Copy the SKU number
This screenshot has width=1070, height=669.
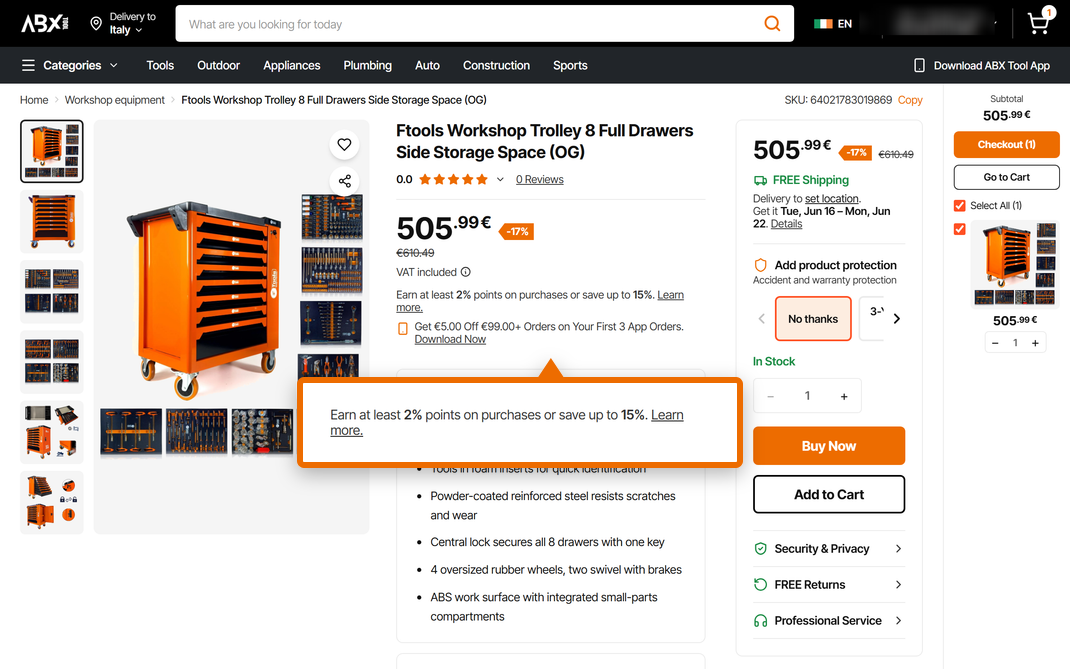pyautogui.click(x=910, y=100)
